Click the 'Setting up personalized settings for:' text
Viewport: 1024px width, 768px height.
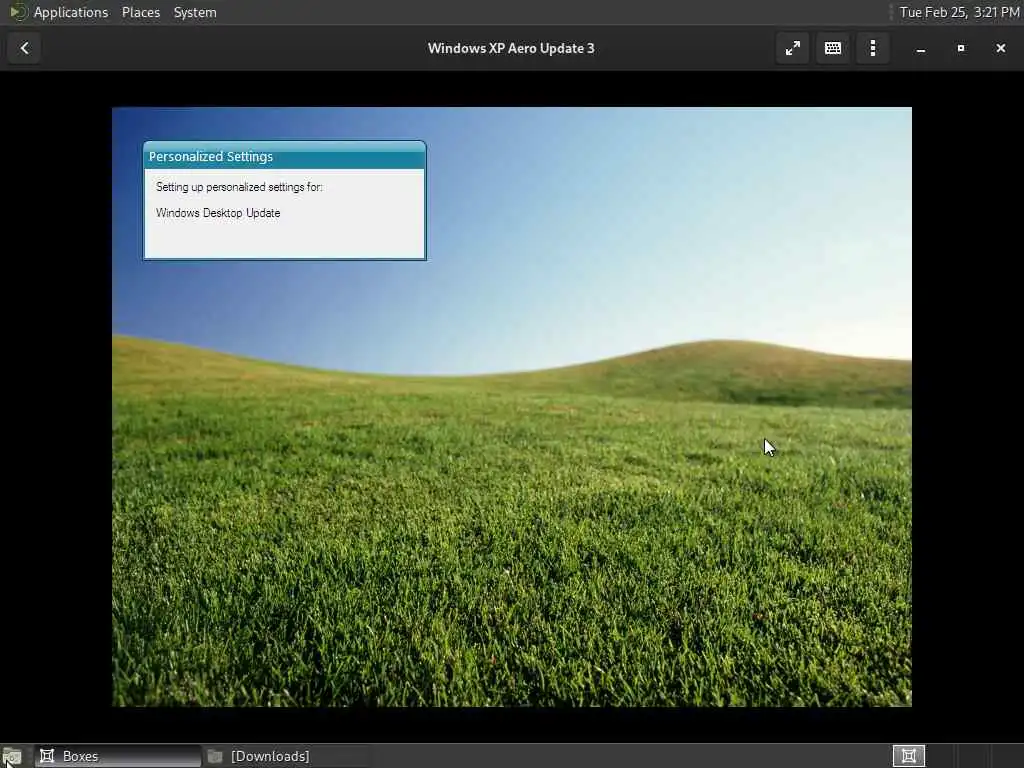239,187
